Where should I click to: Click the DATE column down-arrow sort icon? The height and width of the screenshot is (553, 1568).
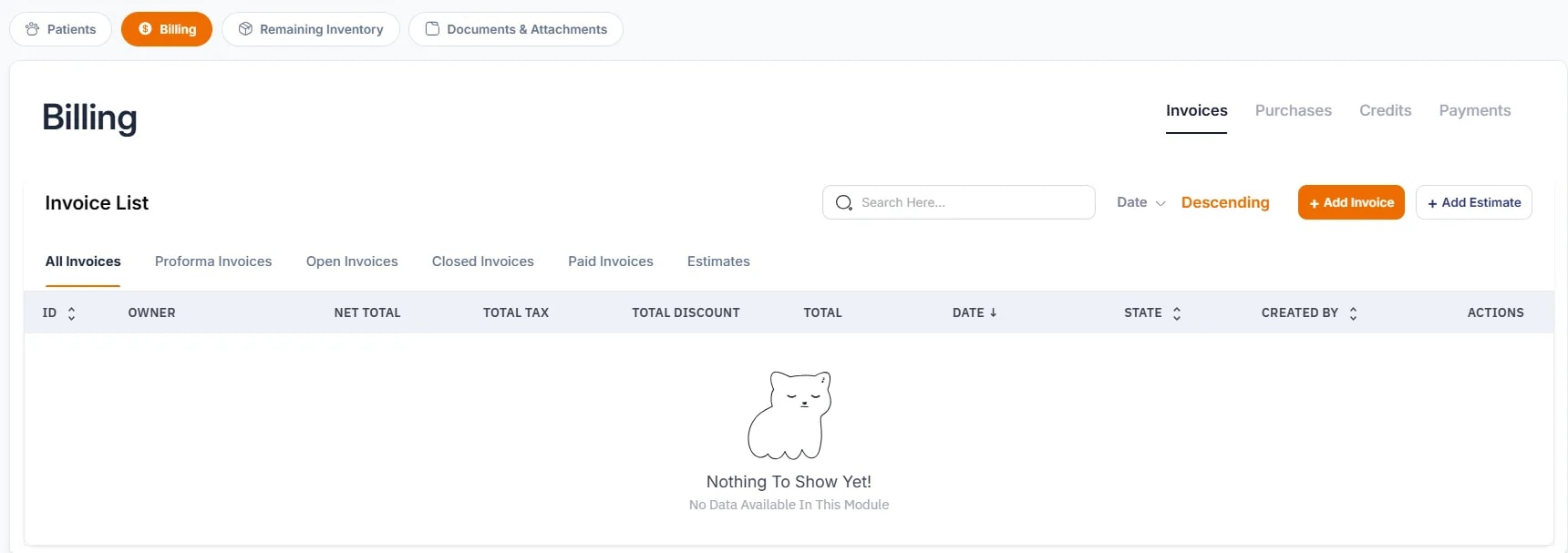point(993,312)
